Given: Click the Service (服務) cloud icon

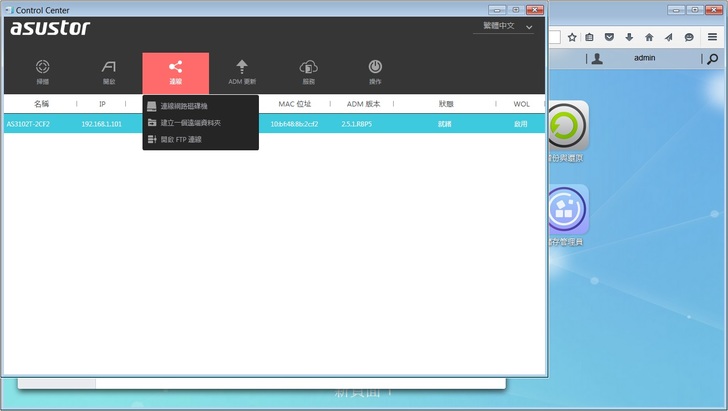Looking at the screenshot, I should [x=308, y=67].
